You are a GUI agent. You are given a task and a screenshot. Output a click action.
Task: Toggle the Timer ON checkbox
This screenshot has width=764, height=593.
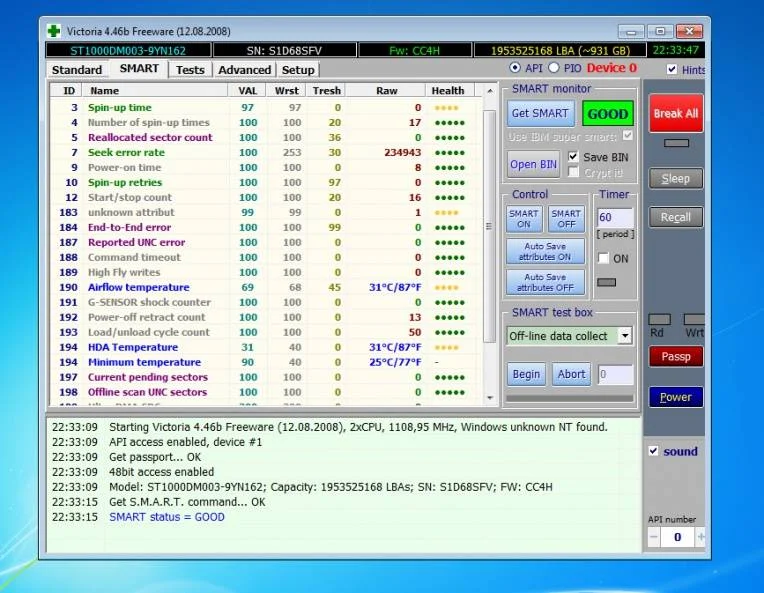click(603, 258)
